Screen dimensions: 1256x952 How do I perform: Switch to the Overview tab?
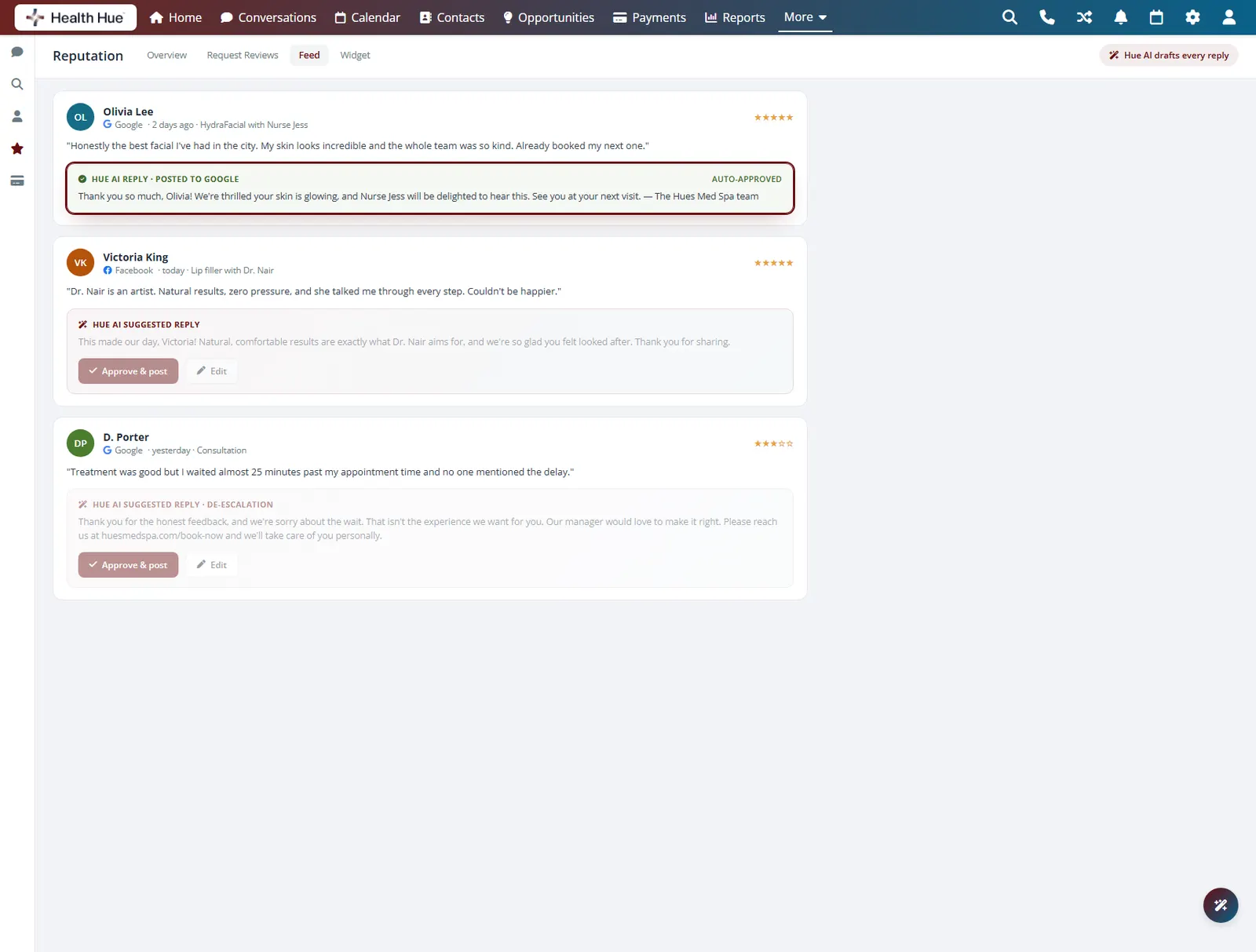[167, 55]
